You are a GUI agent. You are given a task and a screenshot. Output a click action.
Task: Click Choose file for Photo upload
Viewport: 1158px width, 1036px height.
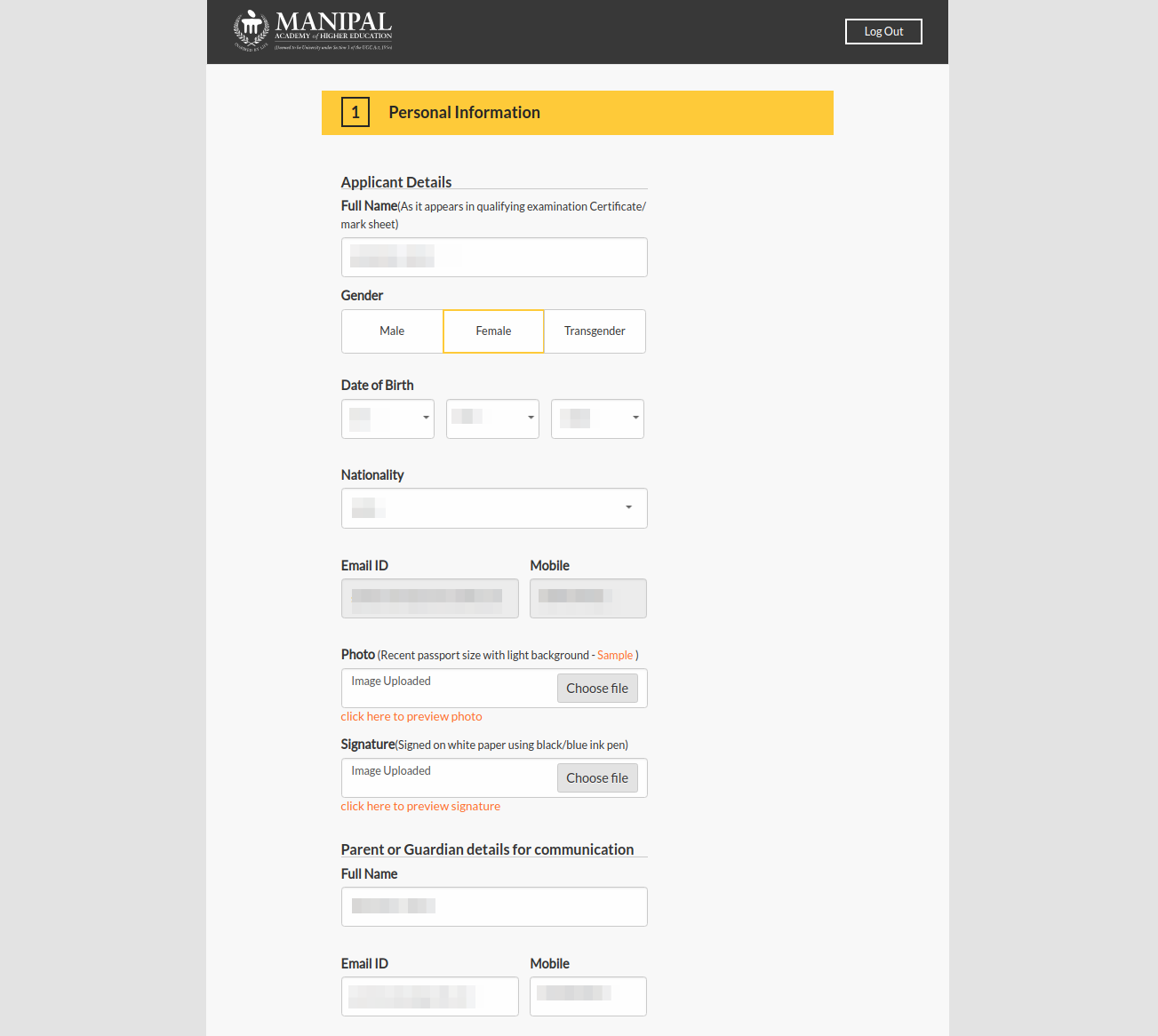(x=597, y=688)
